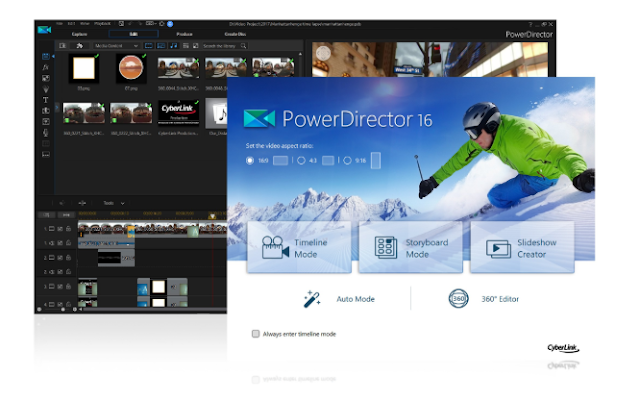Launch Storyboard Mode
Screen dimensions: 640x401
(x=411, y=247)
